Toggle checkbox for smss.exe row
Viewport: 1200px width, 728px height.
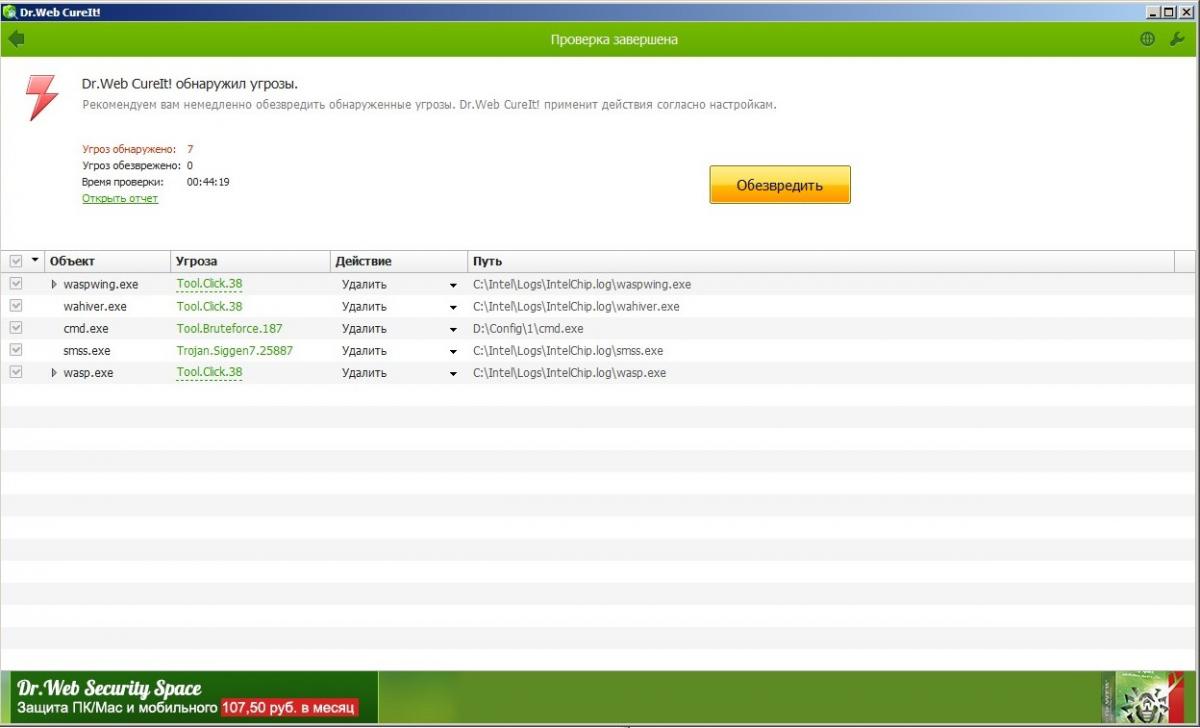16,350
